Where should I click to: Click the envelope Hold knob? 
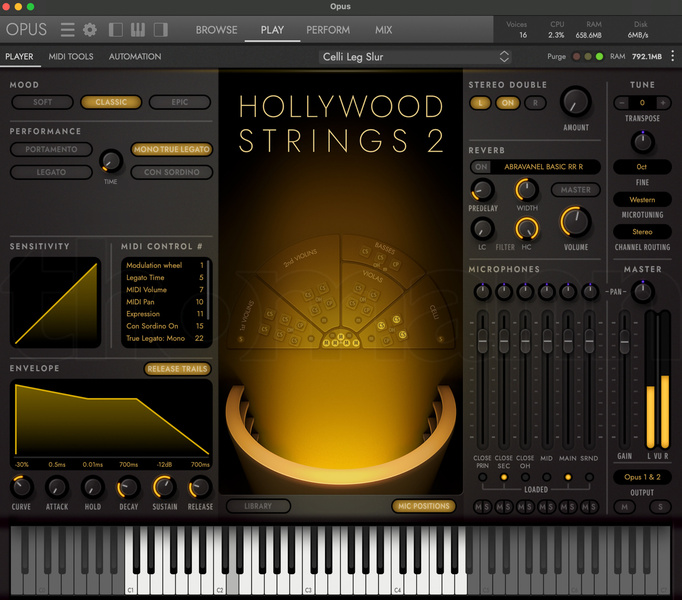coord(93,487)
